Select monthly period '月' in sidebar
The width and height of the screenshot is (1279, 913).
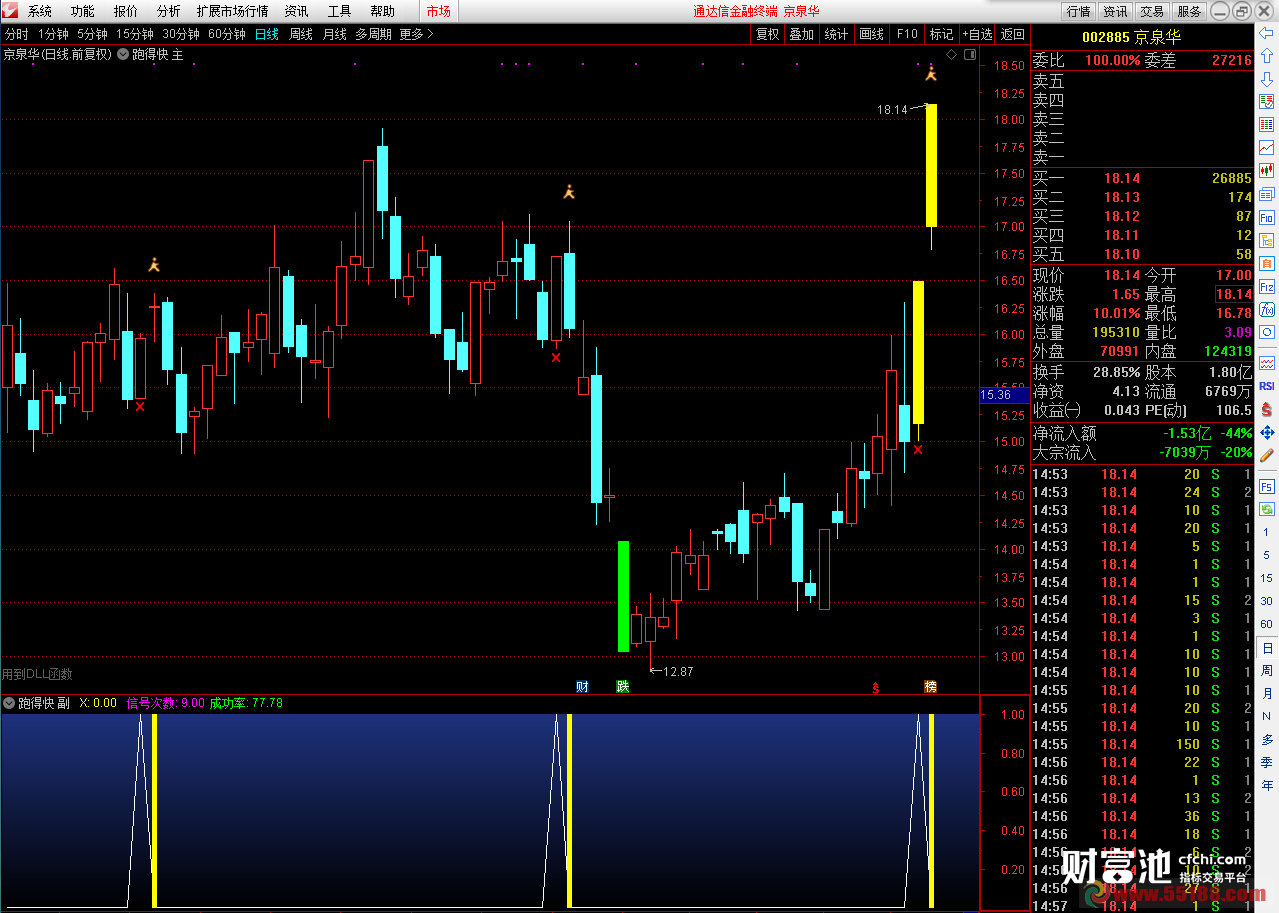(x=1267, y=693)
